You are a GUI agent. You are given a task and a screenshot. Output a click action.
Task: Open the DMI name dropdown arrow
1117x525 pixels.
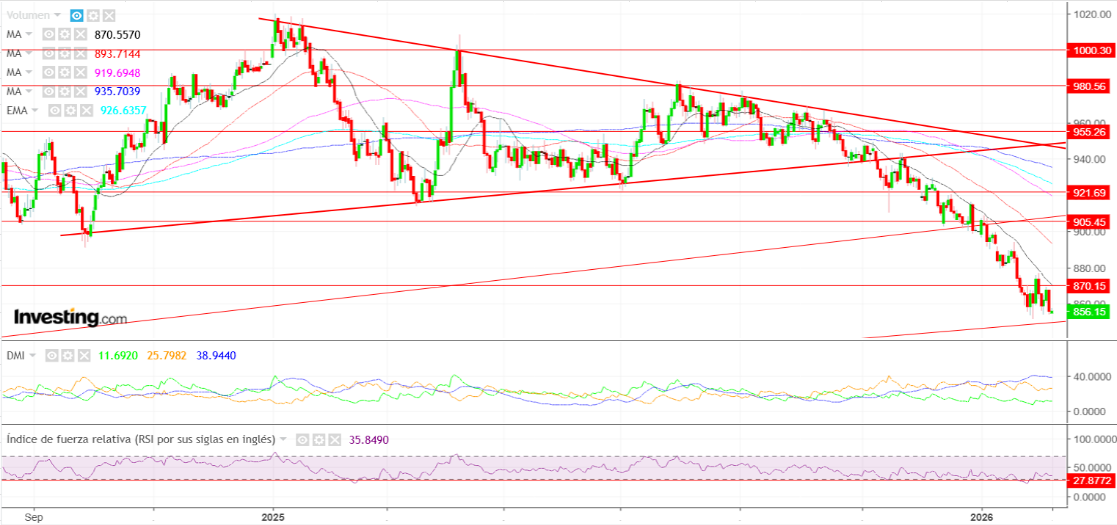[x=32, y=355]
